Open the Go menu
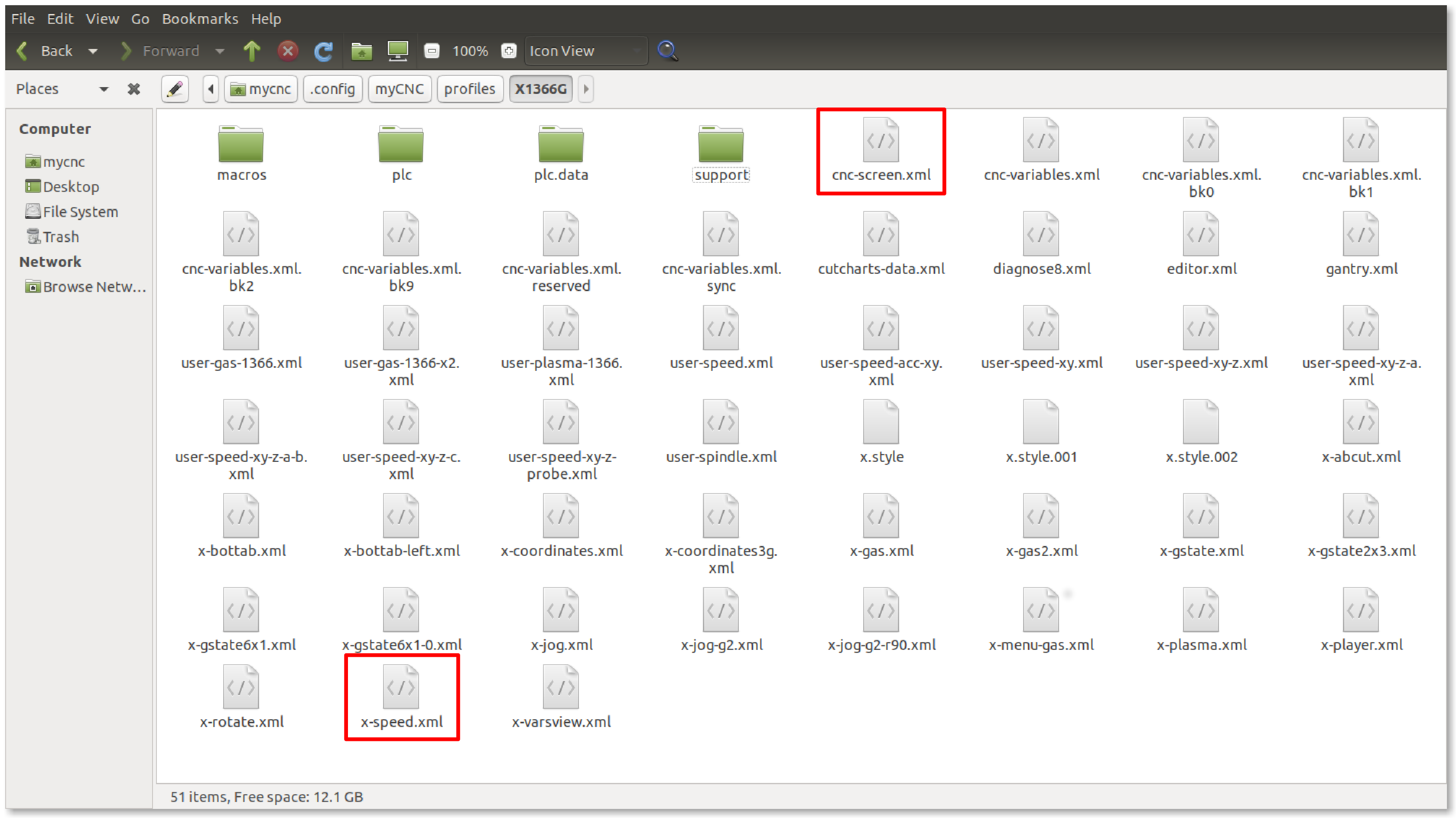 [140, 19]
